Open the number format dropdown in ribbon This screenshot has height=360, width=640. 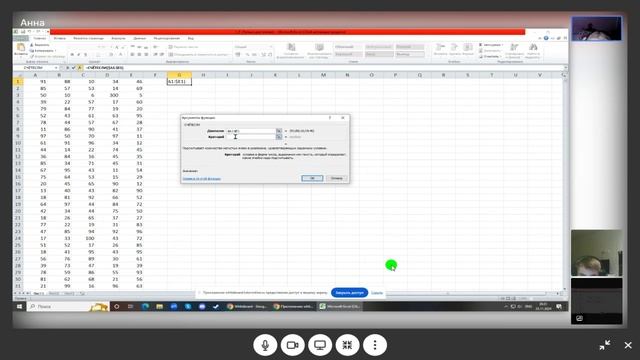click(271, 47)
